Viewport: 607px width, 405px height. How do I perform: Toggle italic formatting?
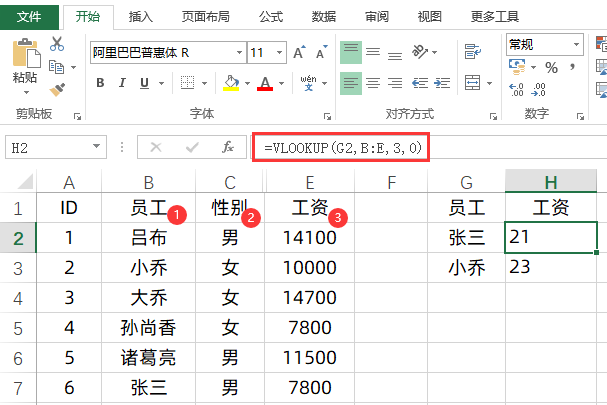[122, 83]
